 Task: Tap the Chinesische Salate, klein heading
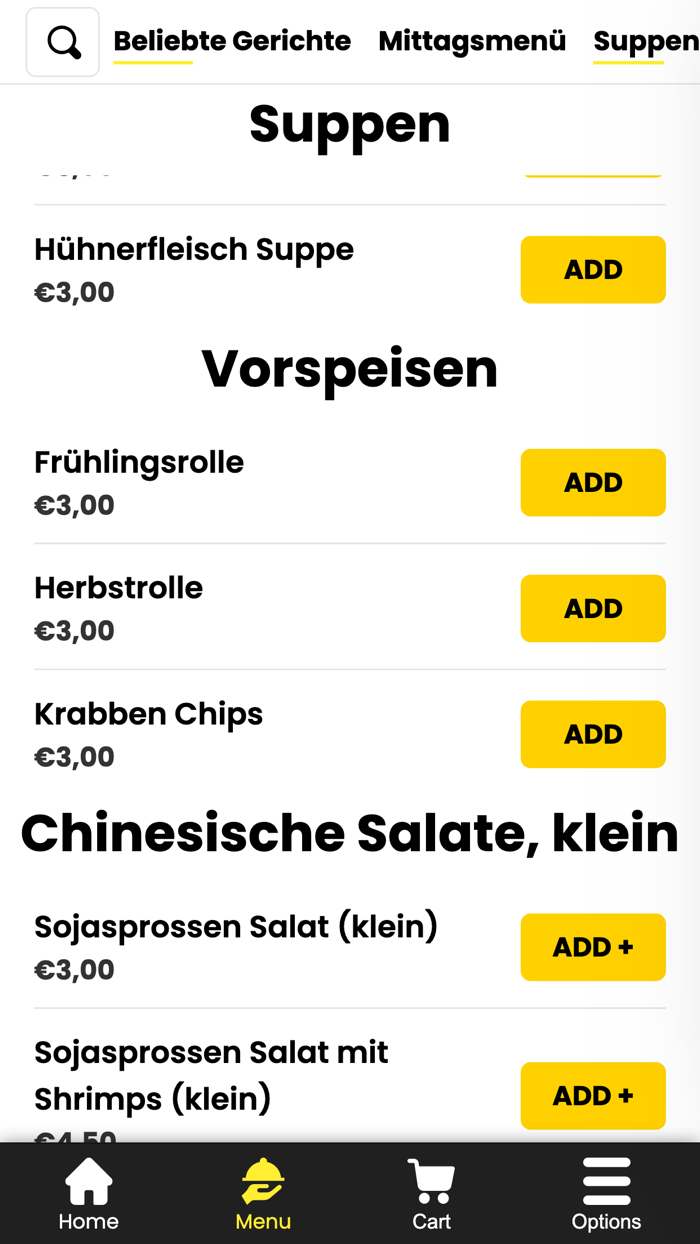[350, 833]
